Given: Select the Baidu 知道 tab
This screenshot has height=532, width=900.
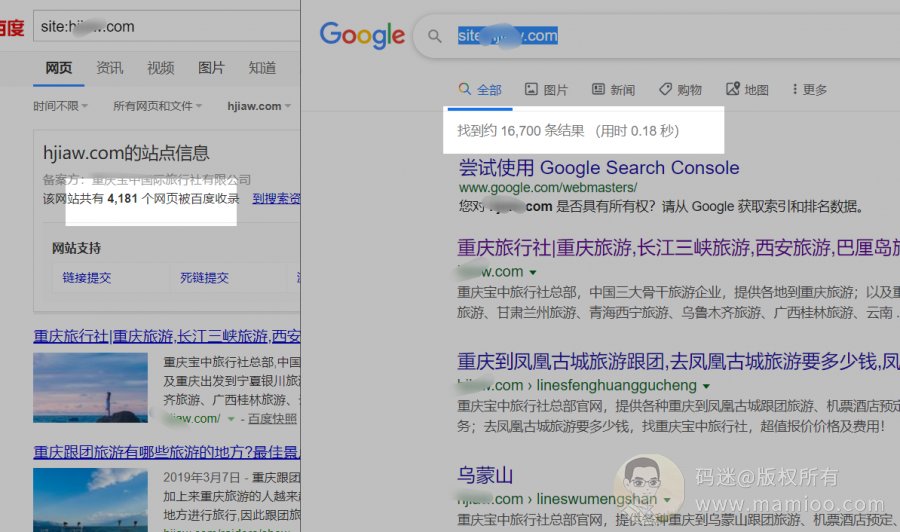Looking at the screenshot, I should pos(262,68).
